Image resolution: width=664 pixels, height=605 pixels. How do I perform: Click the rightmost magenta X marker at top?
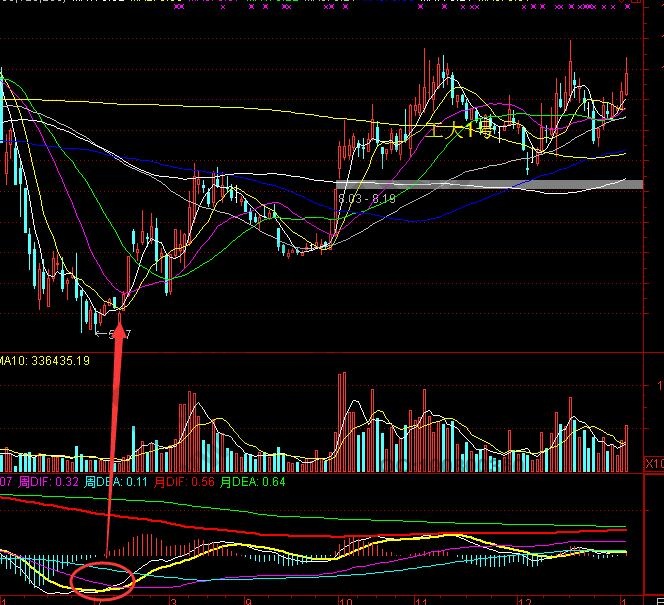tap(628, 6)
